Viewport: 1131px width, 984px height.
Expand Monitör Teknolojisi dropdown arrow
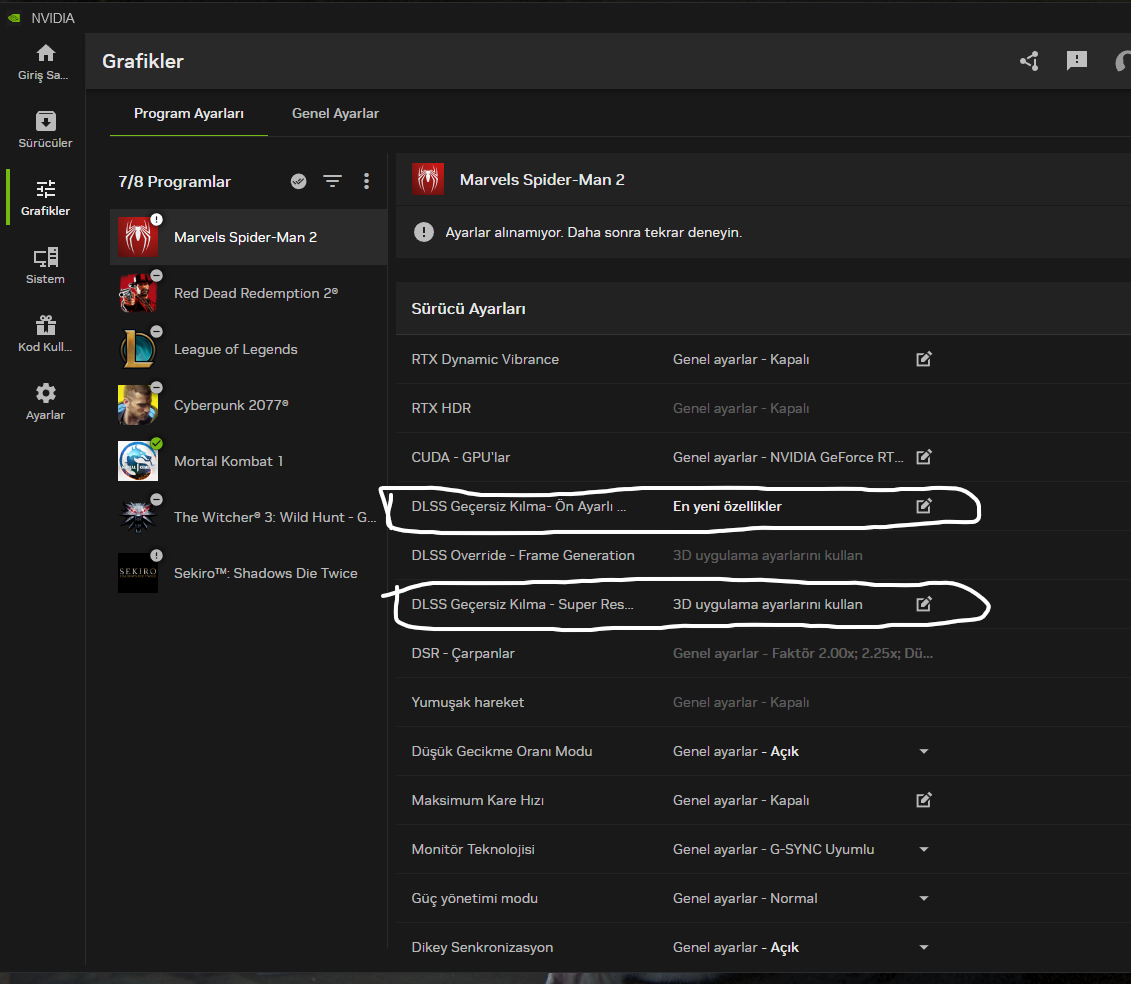[924, 849]
